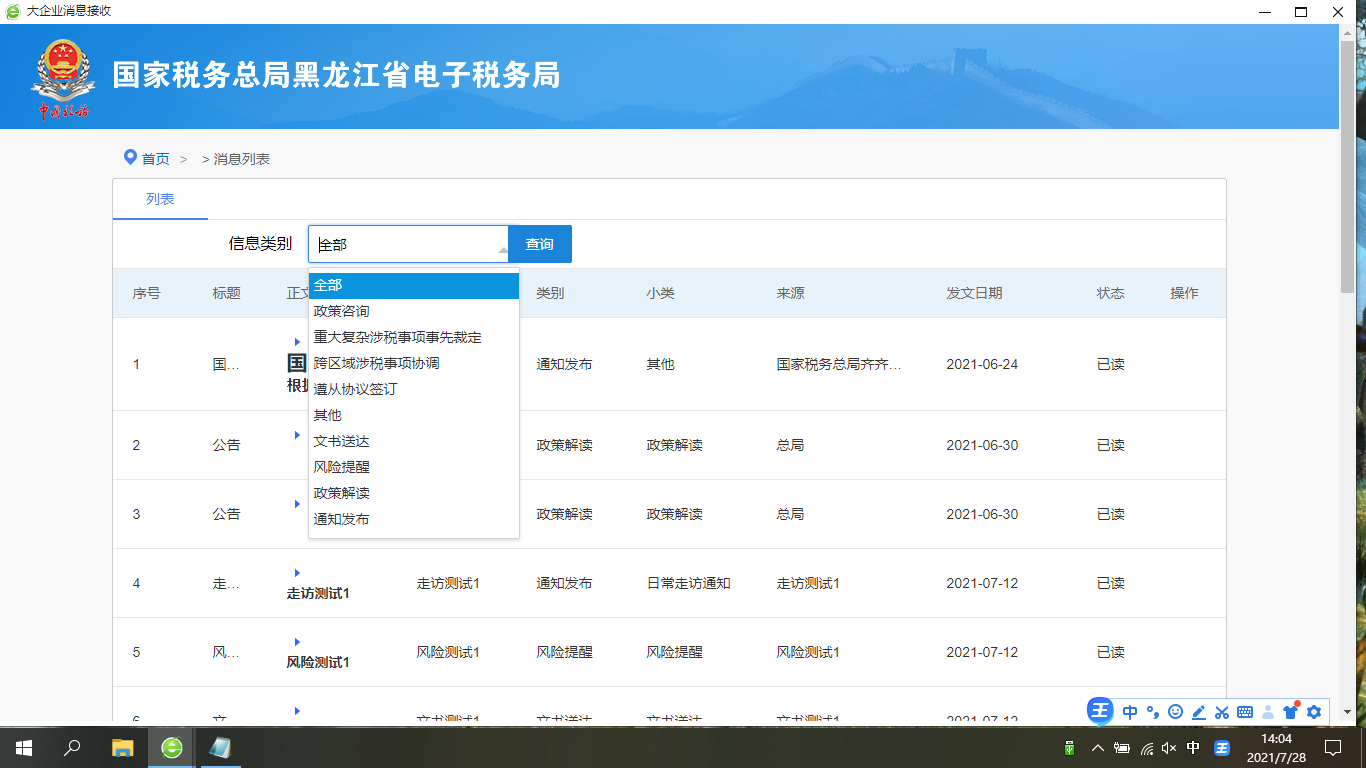Switch to the 列表 tab
This screenshot has height=768, width=1366.
[x=160, y=199]
